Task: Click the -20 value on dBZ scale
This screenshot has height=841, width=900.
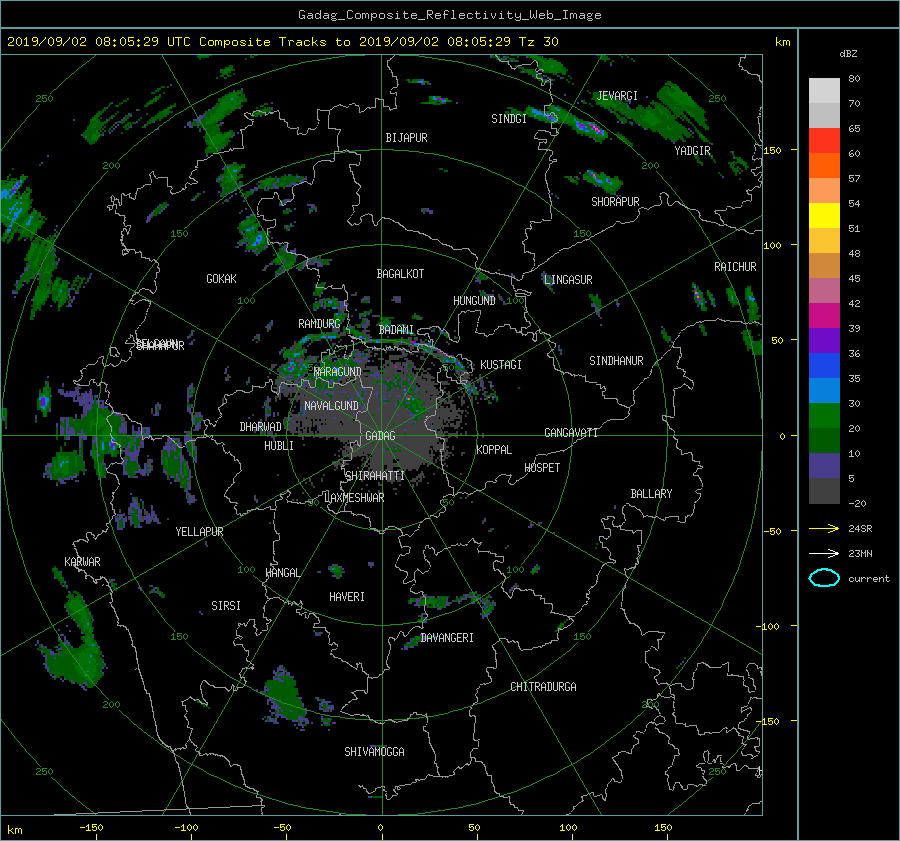Action: tap(856, 503)
